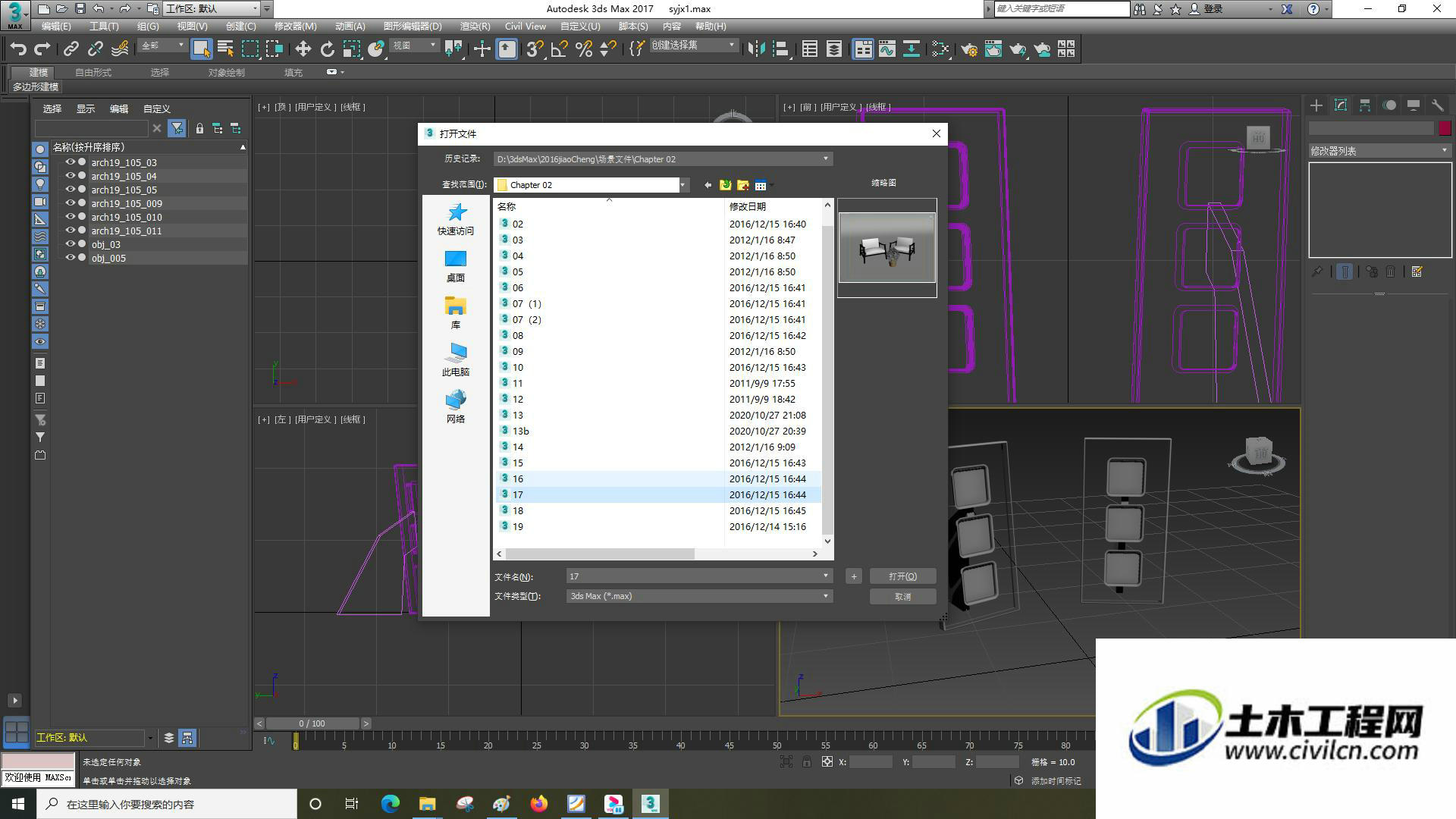Toggle Percent Snap icon
The height and width of the screenshot is (819, 1456).
point(583,49)
